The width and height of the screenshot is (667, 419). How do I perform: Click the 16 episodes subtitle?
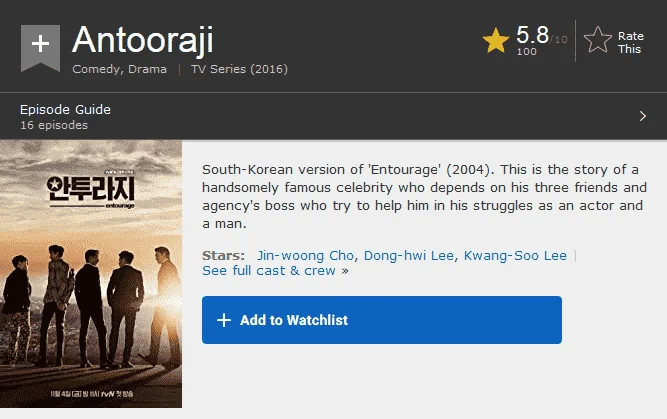(x=54, y=125)
